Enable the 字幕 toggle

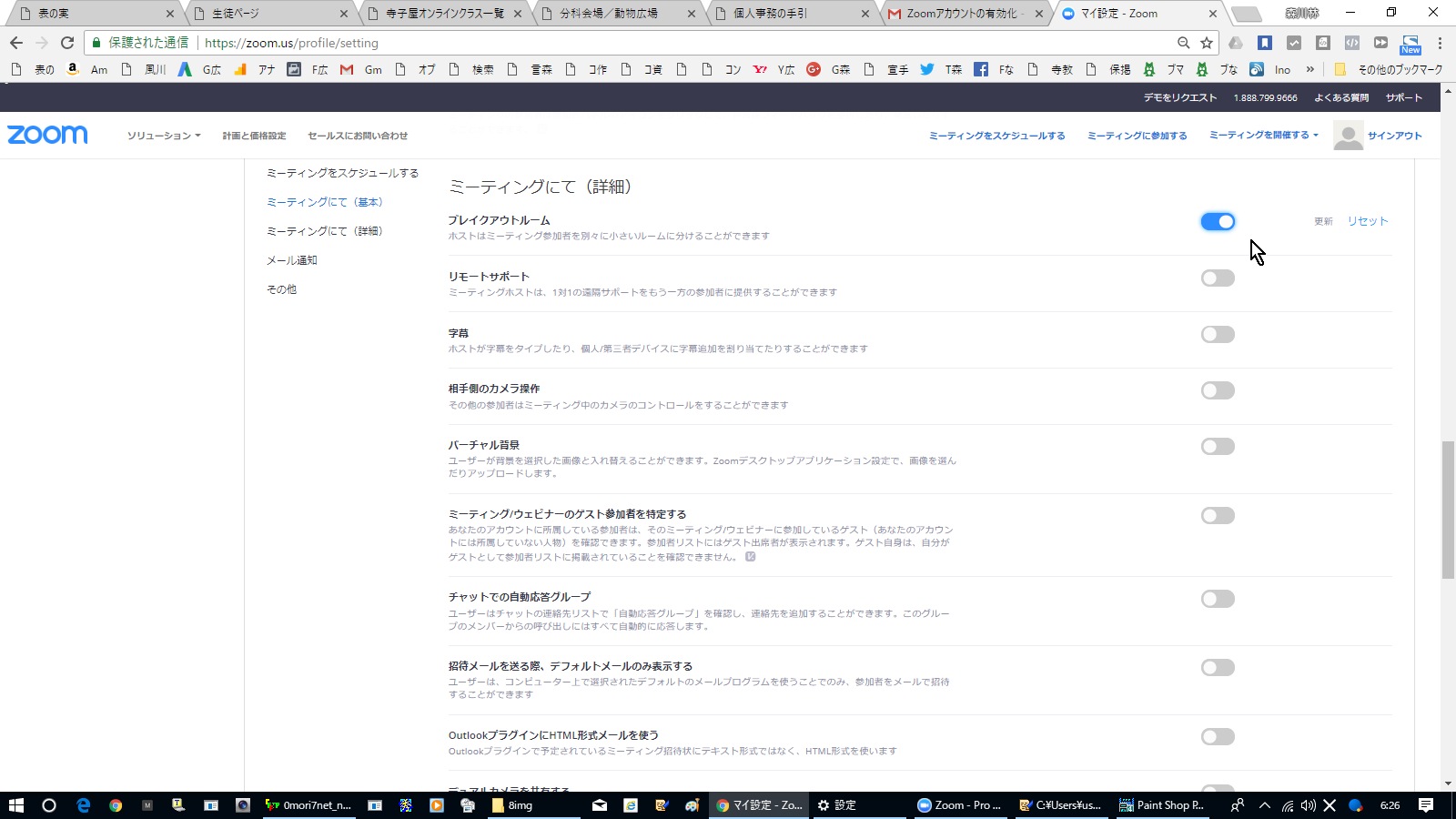pos(1218,334)
